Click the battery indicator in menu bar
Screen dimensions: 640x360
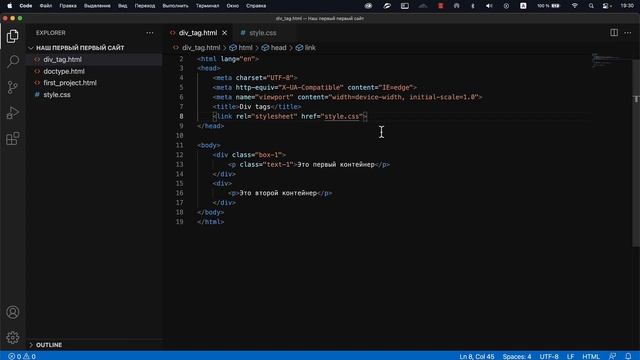[x=549, y=6]
